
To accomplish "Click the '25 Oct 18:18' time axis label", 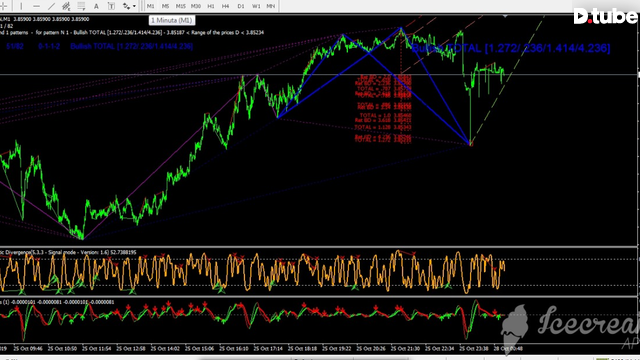I will [x=302, y=349].
